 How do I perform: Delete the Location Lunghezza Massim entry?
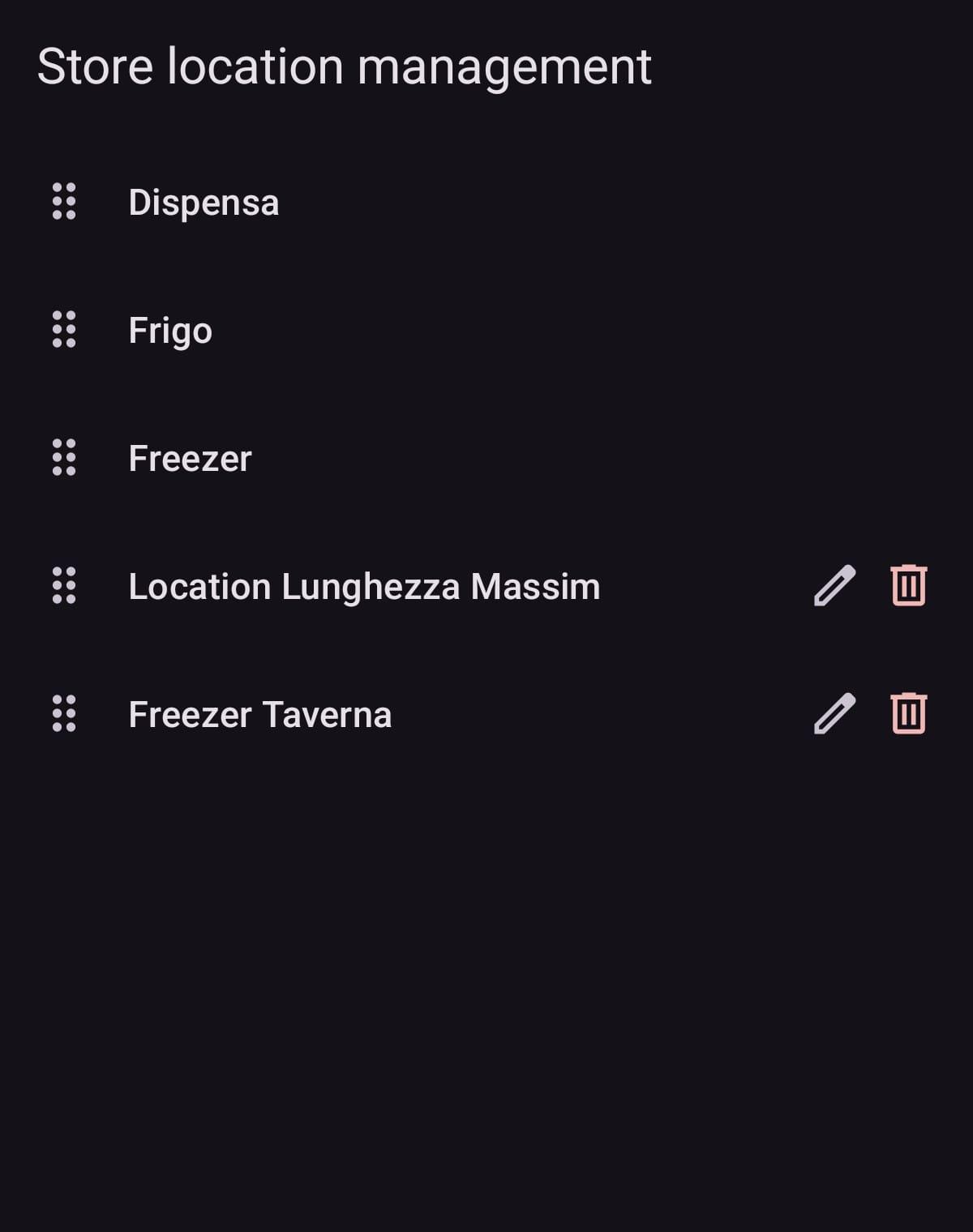908,585
